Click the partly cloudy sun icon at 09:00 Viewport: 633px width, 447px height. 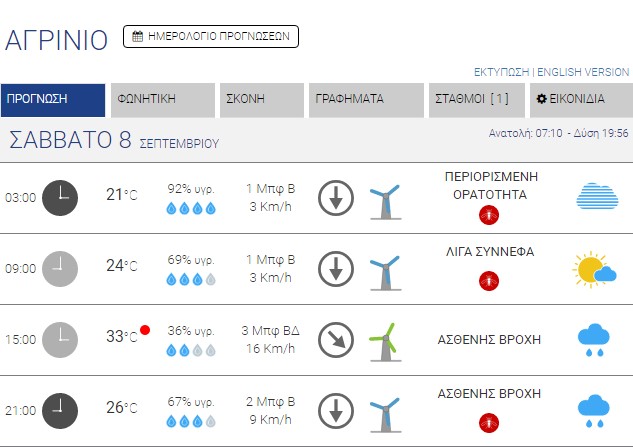click(x=594, y=268)
